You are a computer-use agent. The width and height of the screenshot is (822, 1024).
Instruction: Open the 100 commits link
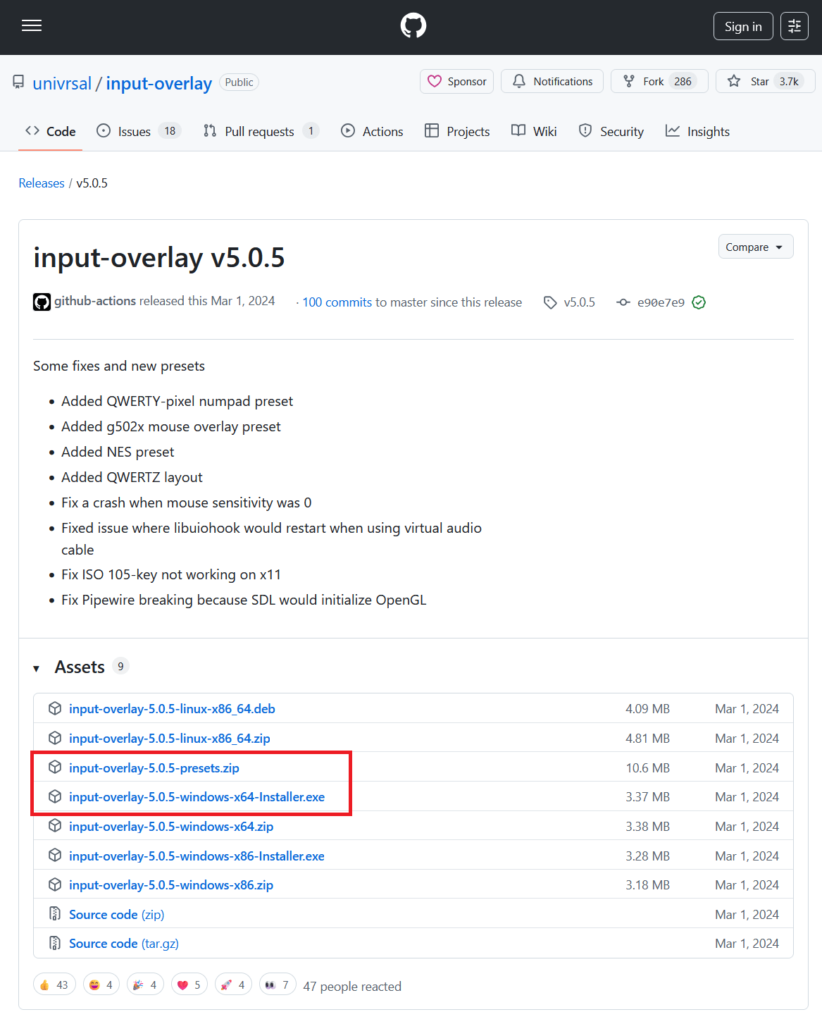[x=337, y=302]
